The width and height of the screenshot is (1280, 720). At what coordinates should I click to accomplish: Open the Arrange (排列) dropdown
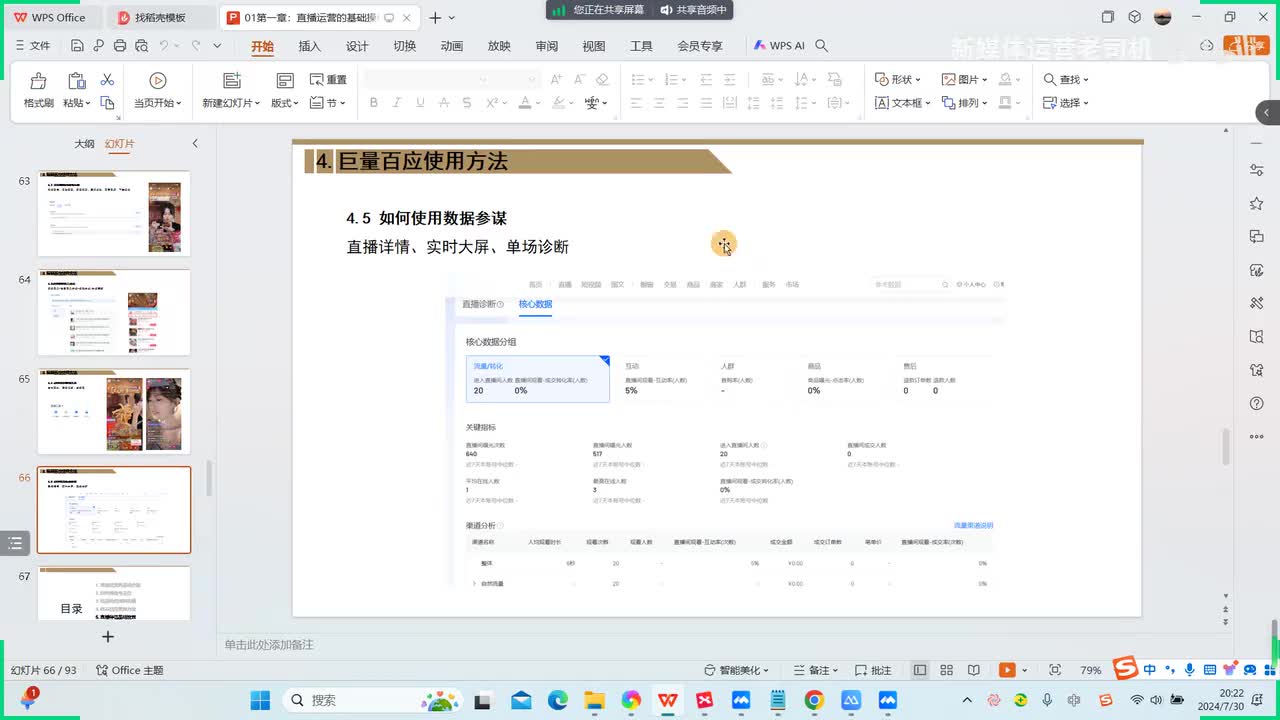coord(964,103)
